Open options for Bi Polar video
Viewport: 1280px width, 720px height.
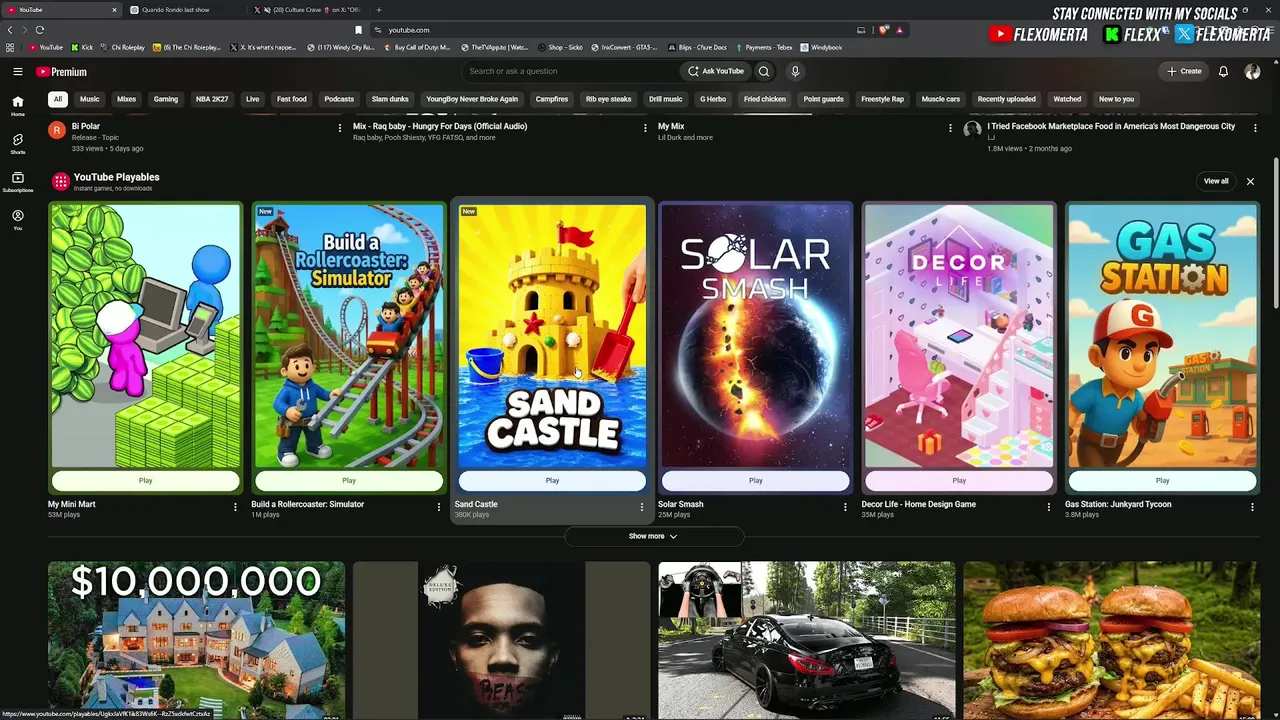pyautogui.click(x=339, y=128)
